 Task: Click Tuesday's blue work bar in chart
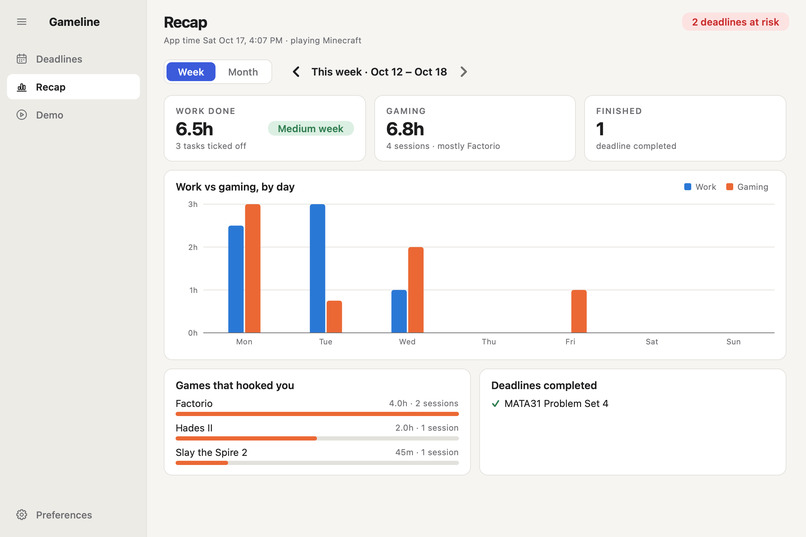point(318,268)
